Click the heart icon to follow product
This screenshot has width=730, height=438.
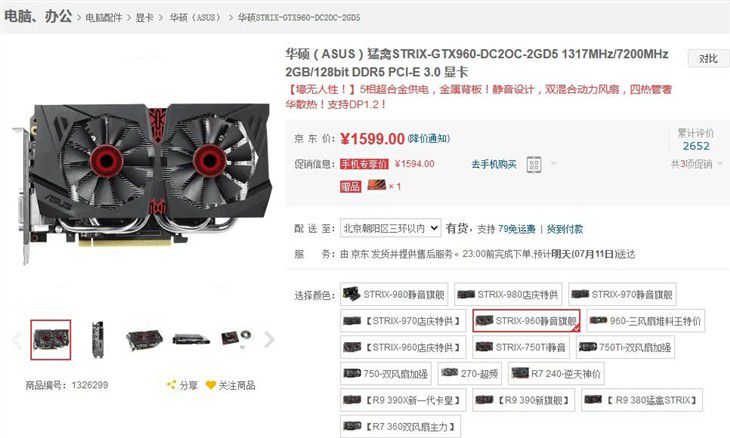tap(210, 385)
